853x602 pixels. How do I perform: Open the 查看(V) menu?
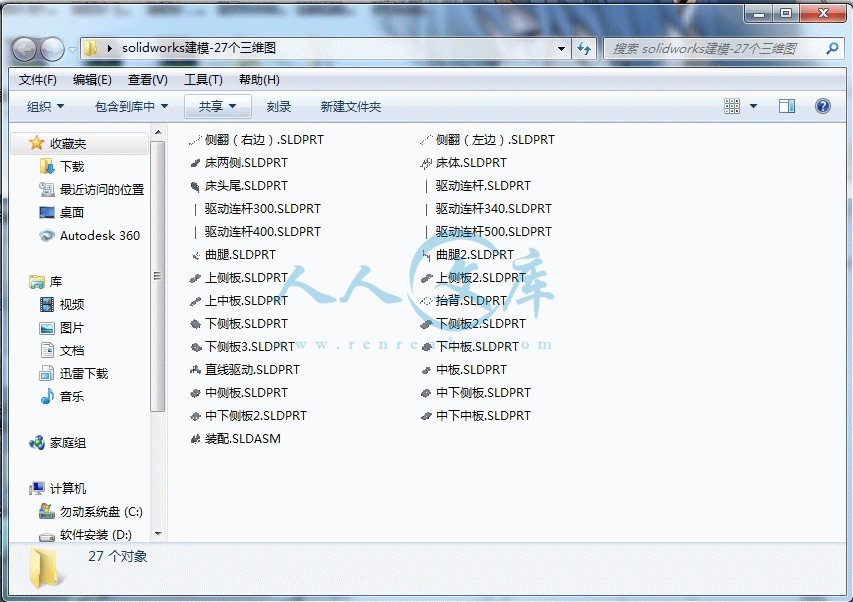coord(147,80)
